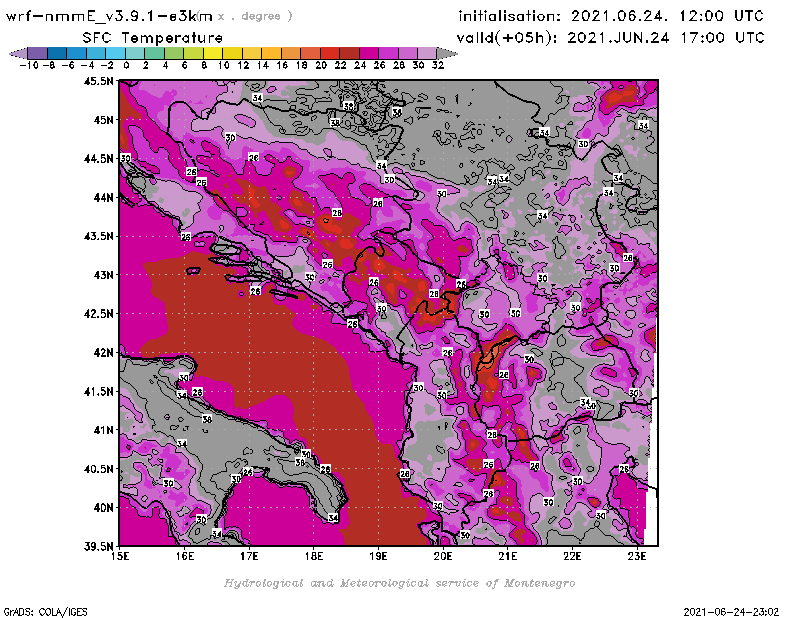Select the 42N latitude axis label
Viewport: 800px width, 618px height.
(x=104, y=353)
